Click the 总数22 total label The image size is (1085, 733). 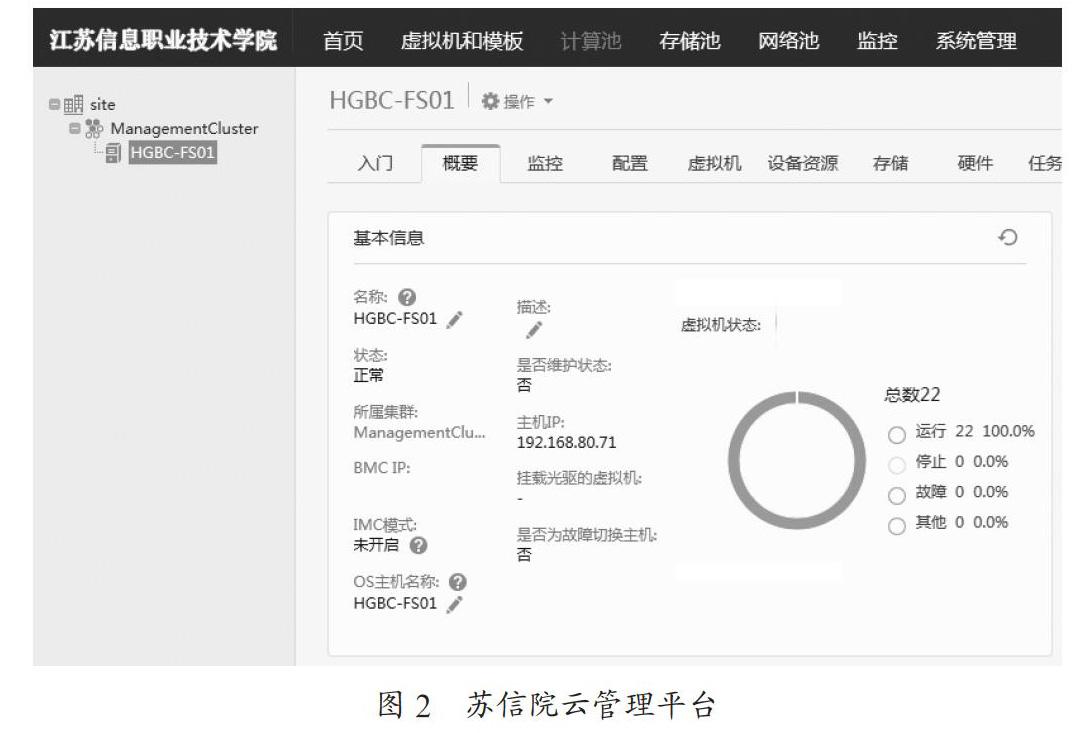[x=912, y=395]
